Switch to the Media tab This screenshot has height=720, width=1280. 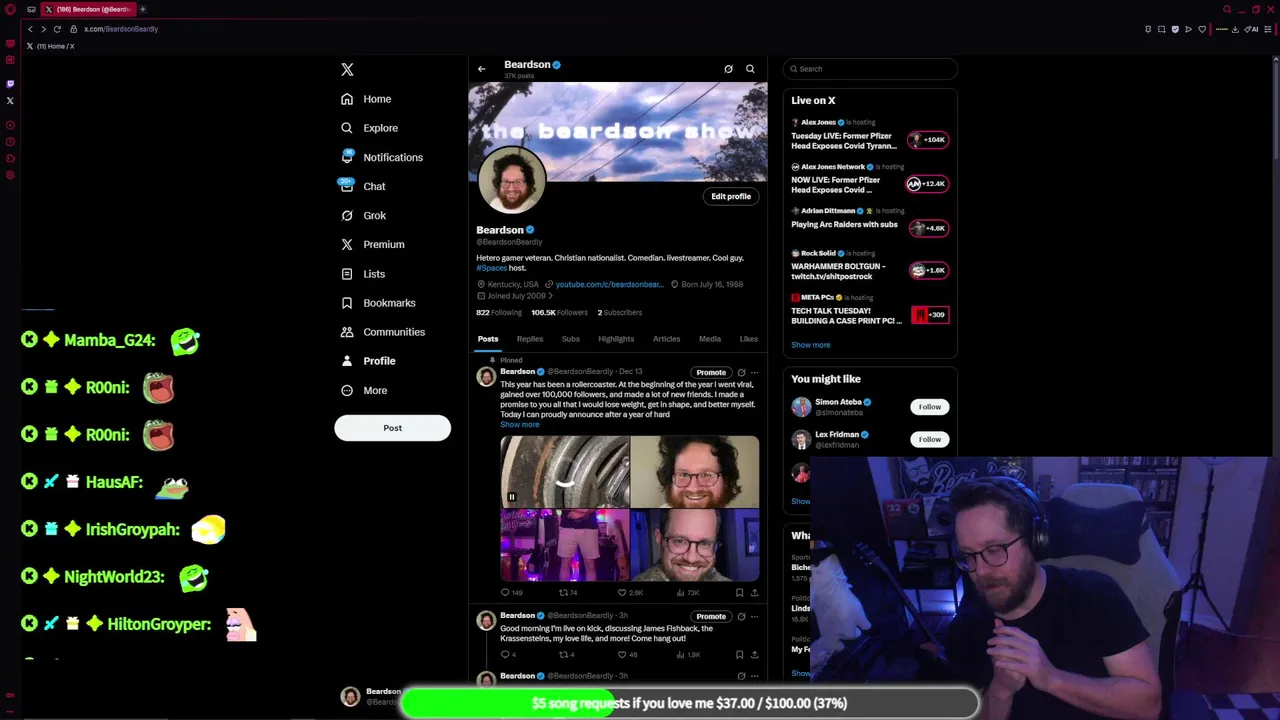coord(710,339)
